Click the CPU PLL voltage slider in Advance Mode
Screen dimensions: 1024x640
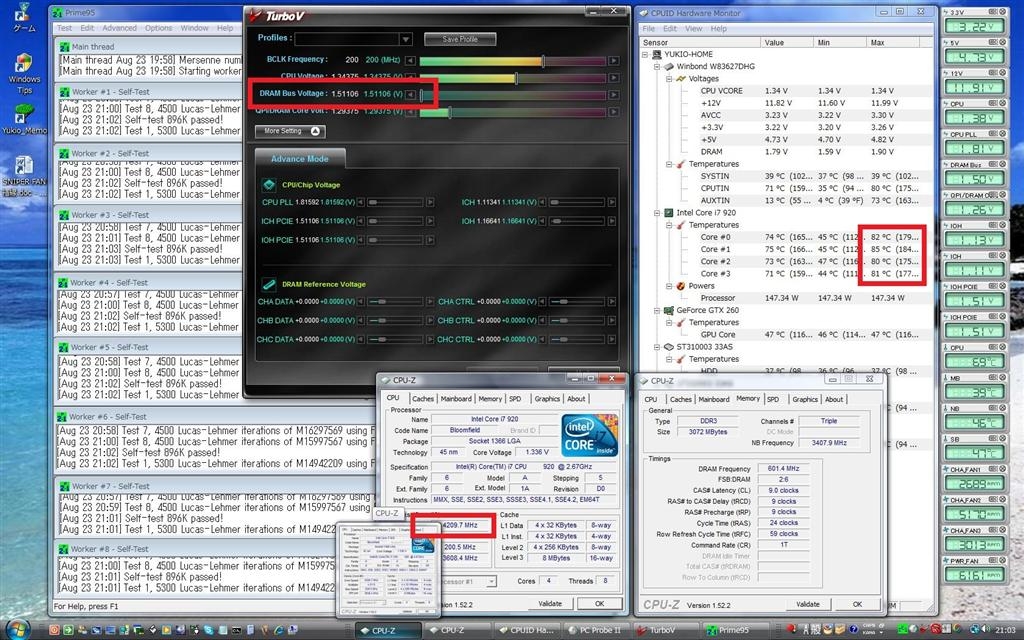tap(394, 202)
